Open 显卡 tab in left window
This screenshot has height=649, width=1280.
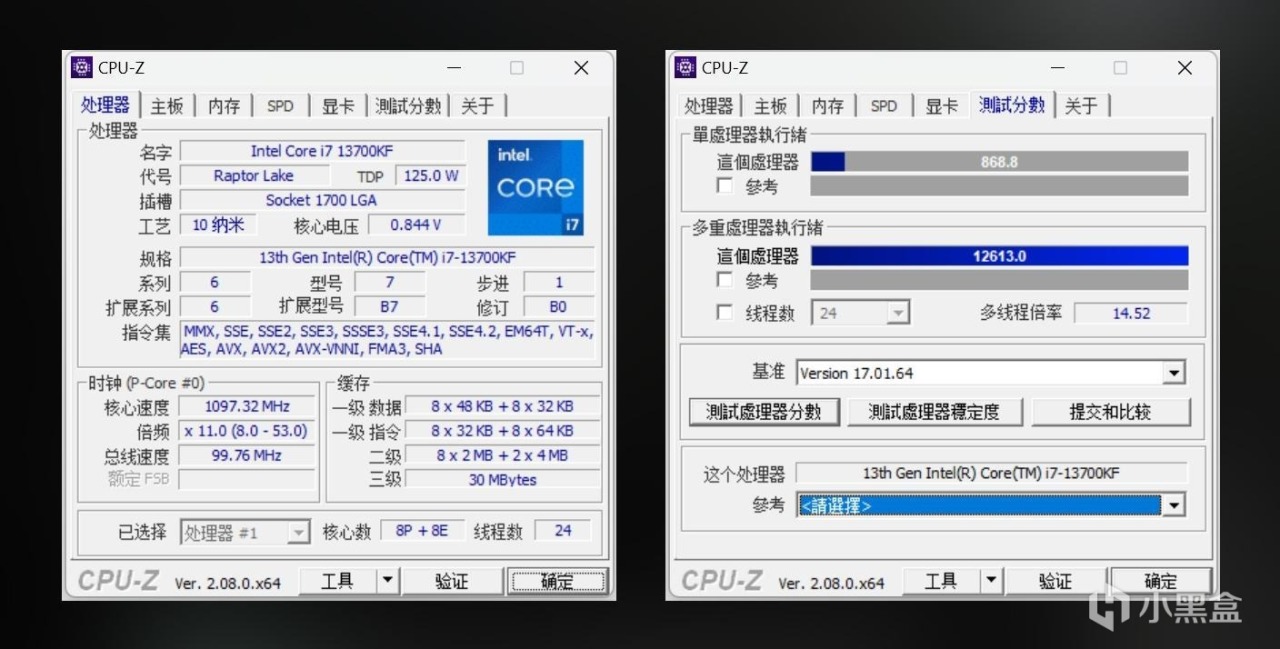pyautogui.click(x=338, y=106)
